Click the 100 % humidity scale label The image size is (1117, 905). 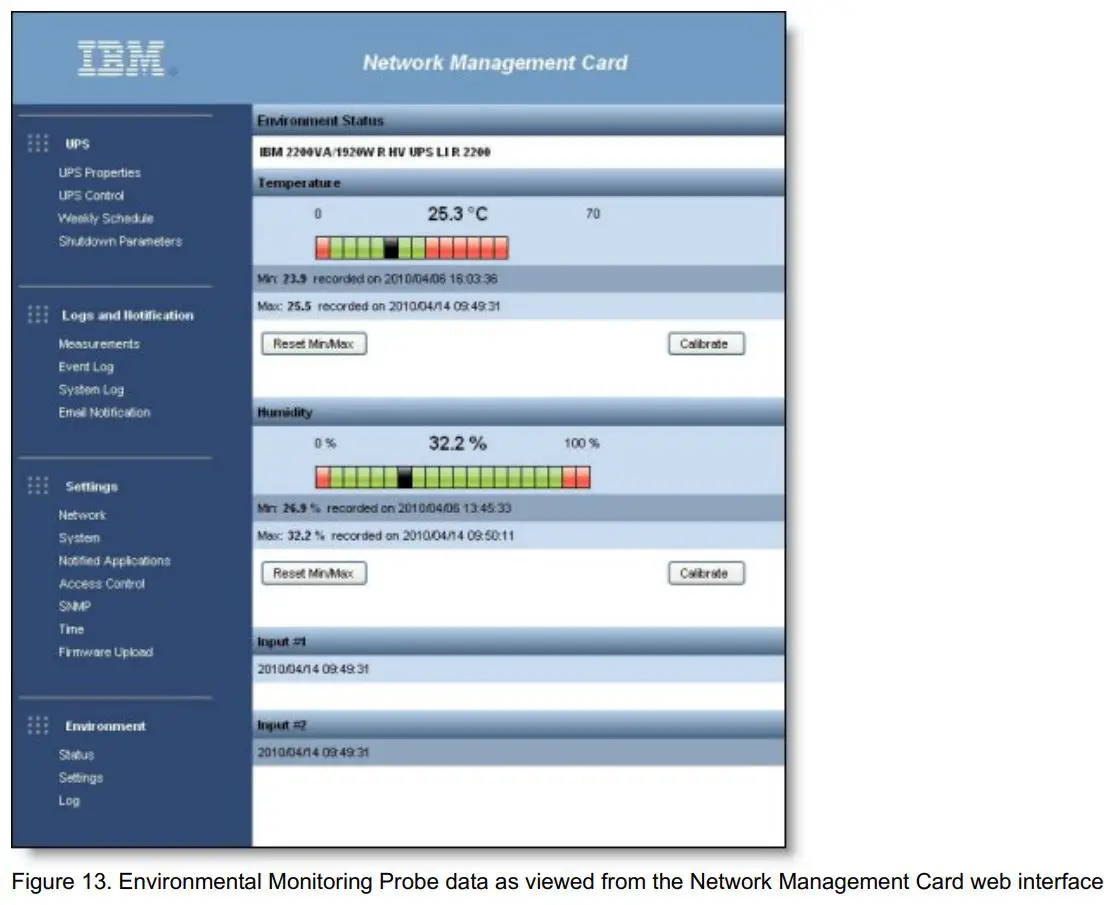(x=581, y=443)
